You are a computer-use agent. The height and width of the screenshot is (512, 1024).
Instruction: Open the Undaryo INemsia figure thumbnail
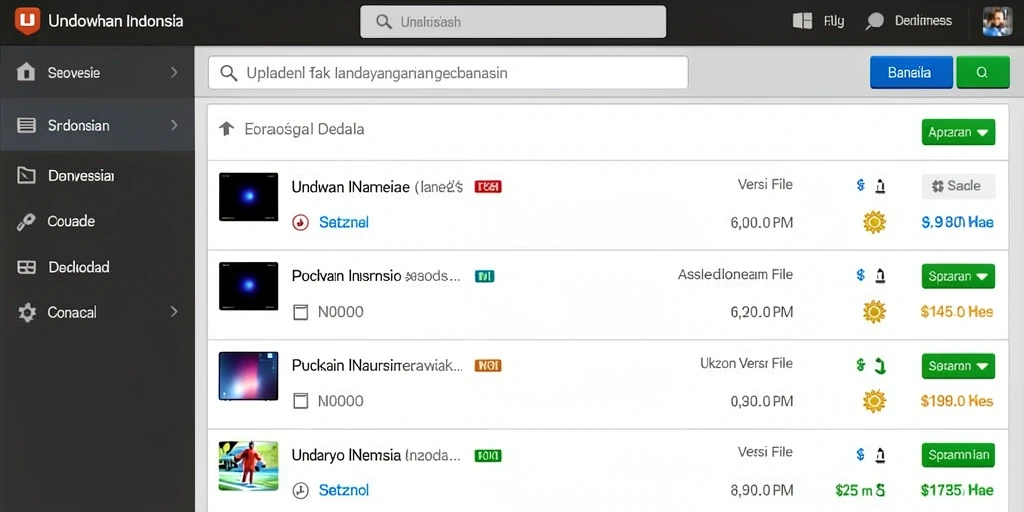[x=248, y=466]
